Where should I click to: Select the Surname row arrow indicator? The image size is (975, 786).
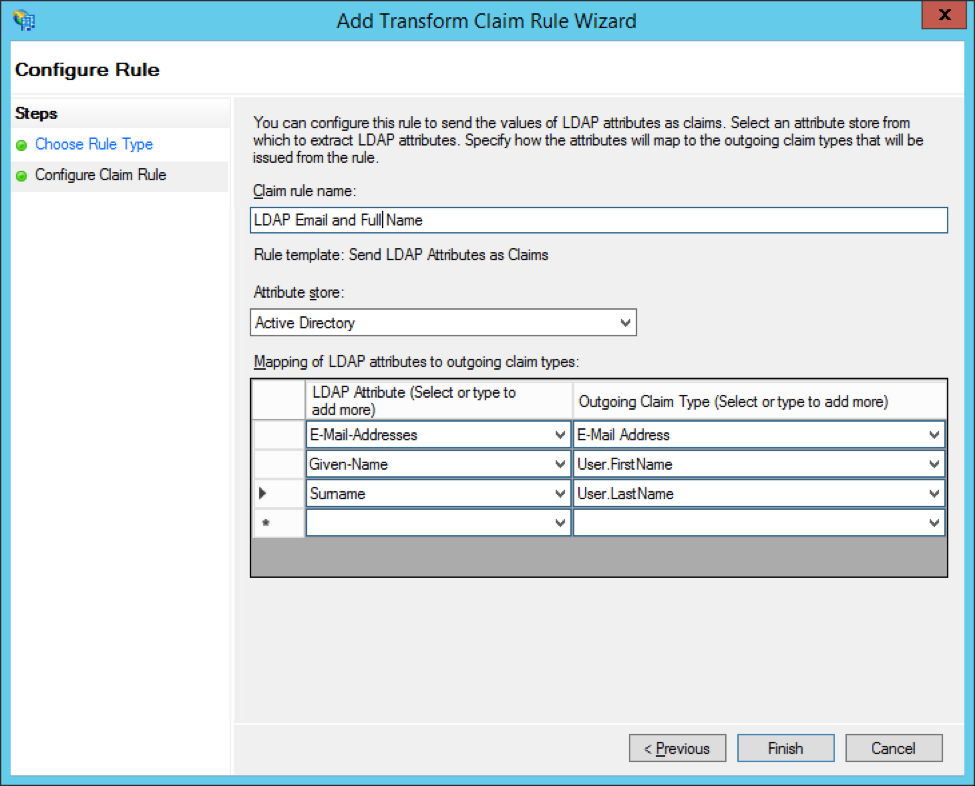click(x=264, y=493)
